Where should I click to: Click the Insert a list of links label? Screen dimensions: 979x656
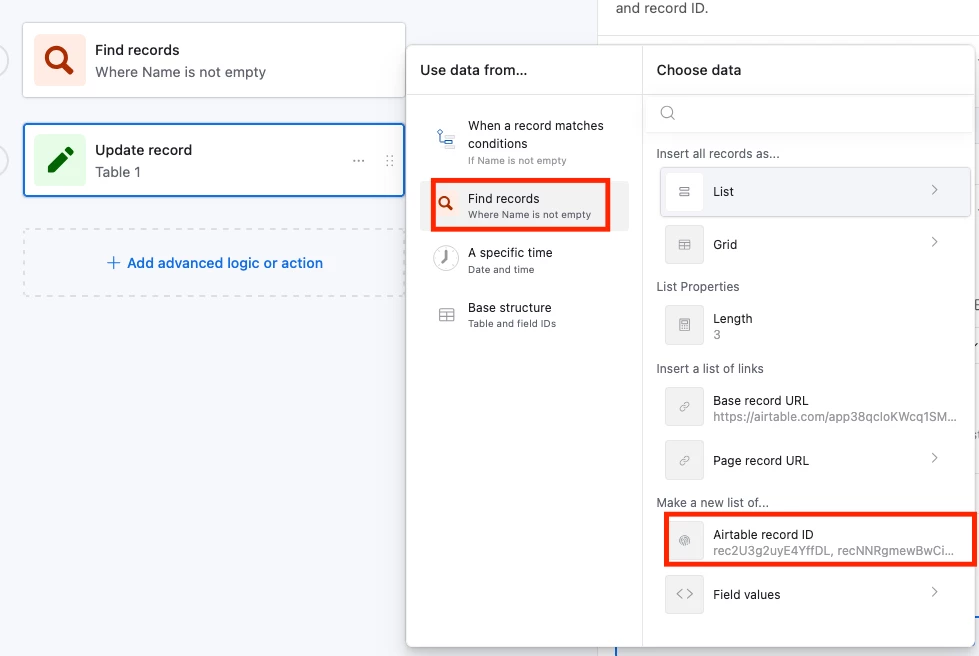pyautogui.click(x=709, y=368)
